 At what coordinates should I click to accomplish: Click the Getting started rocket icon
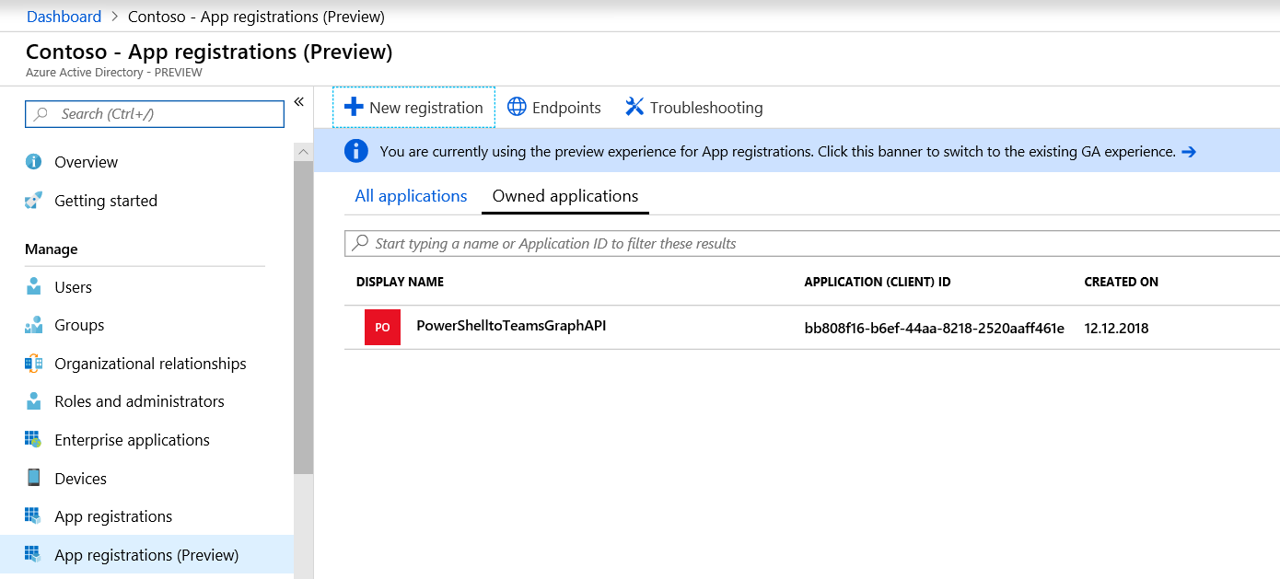(34, 201)
